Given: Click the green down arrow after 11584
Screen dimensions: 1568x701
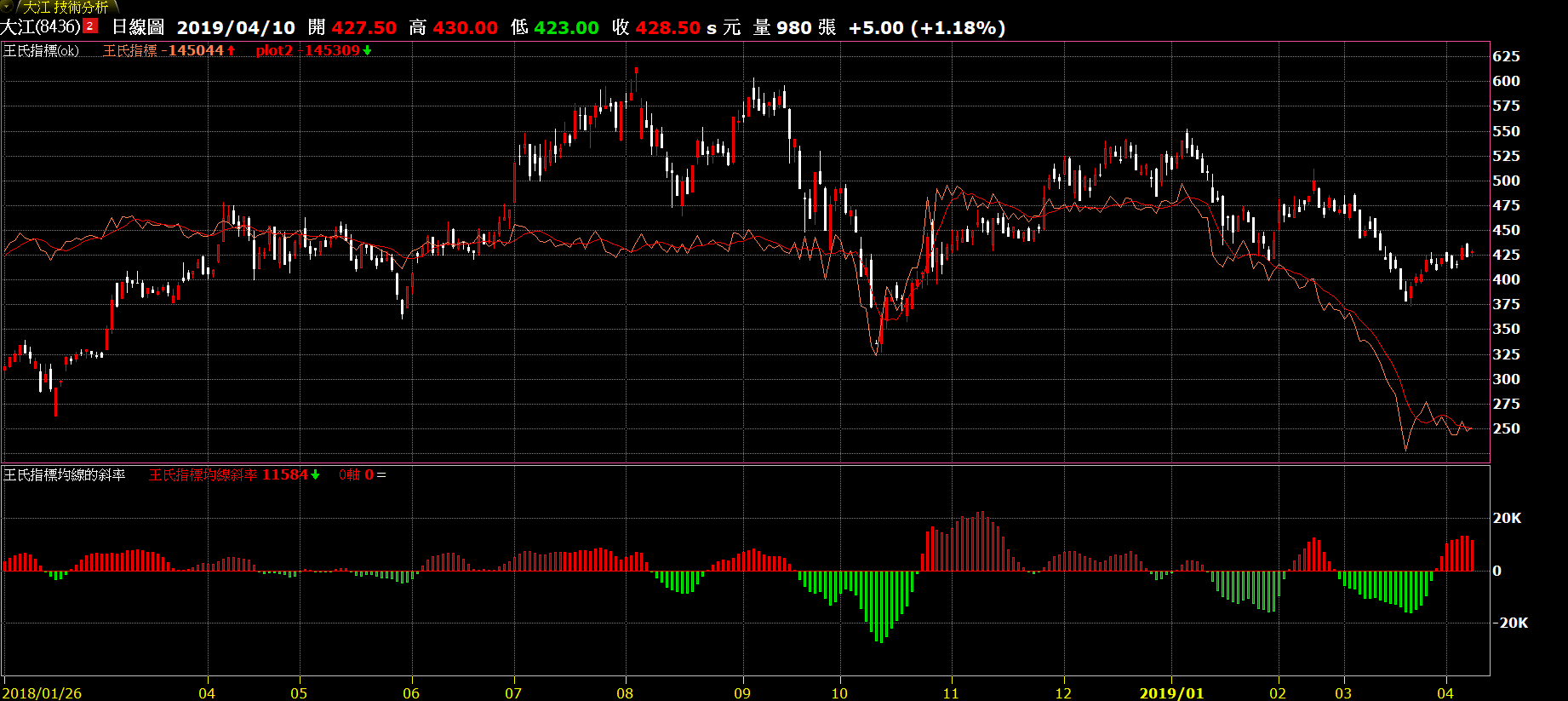Looking at the screenshot, I should pyautogui.click(x=315, y=474).
